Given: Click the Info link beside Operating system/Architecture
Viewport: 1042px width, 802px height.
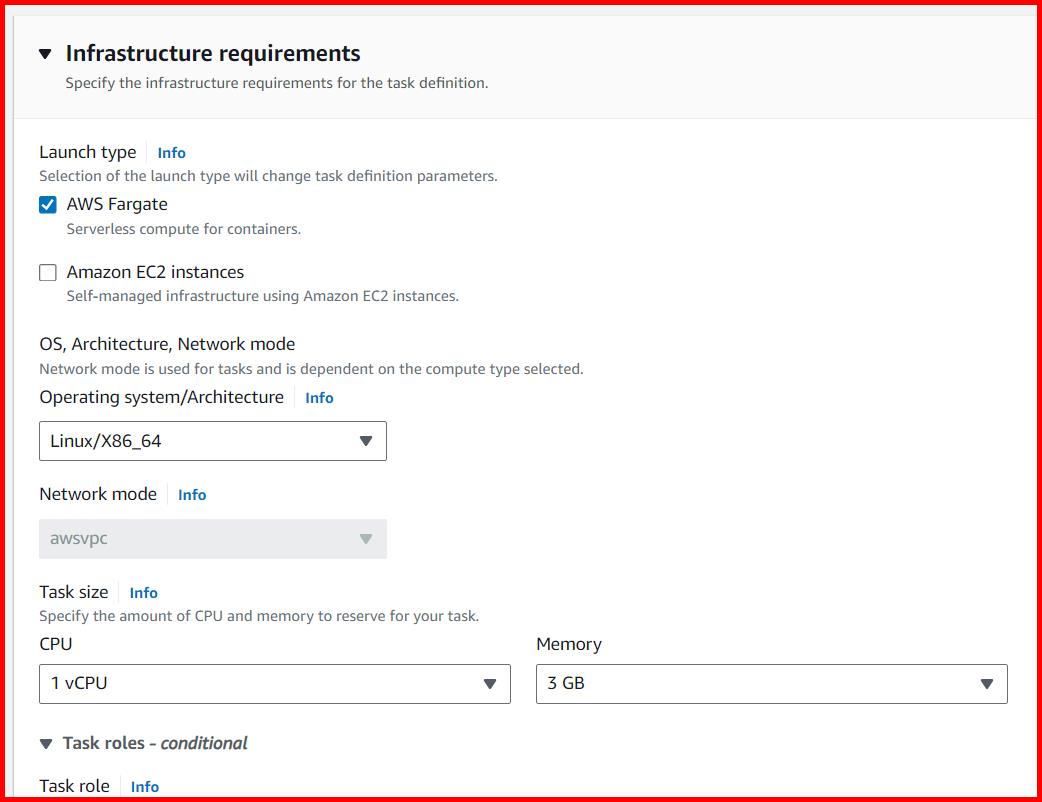Looking at the screenshot, I should tap(319, 397).
